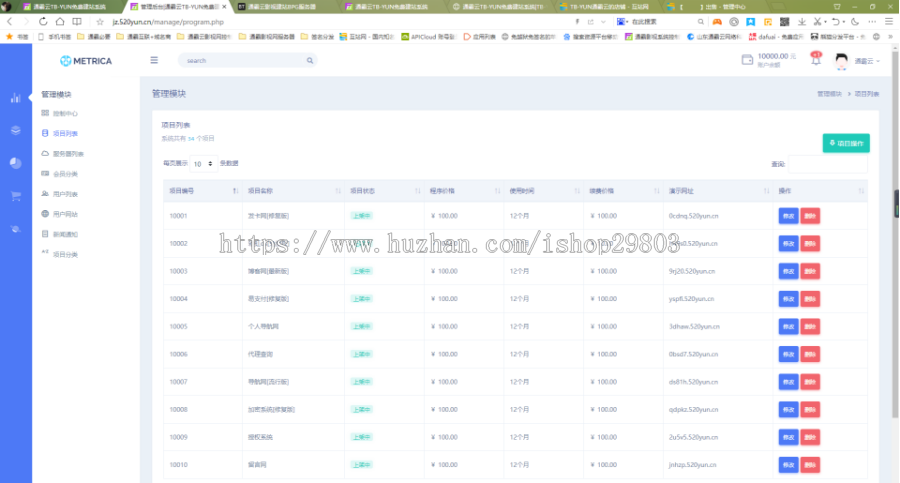
Task: Open 项目分类 in the sidebar
Action: tap(60, 254)
